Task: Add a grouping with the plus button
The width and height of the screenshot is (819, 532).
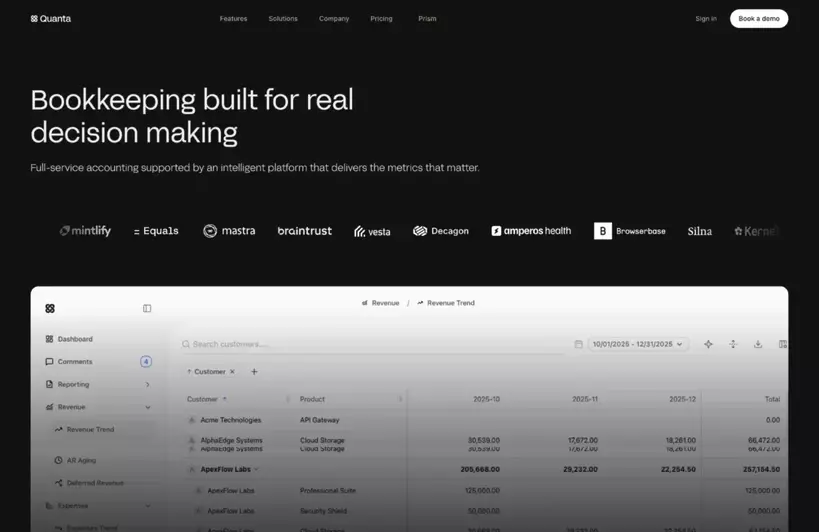Action: (254, 372)
